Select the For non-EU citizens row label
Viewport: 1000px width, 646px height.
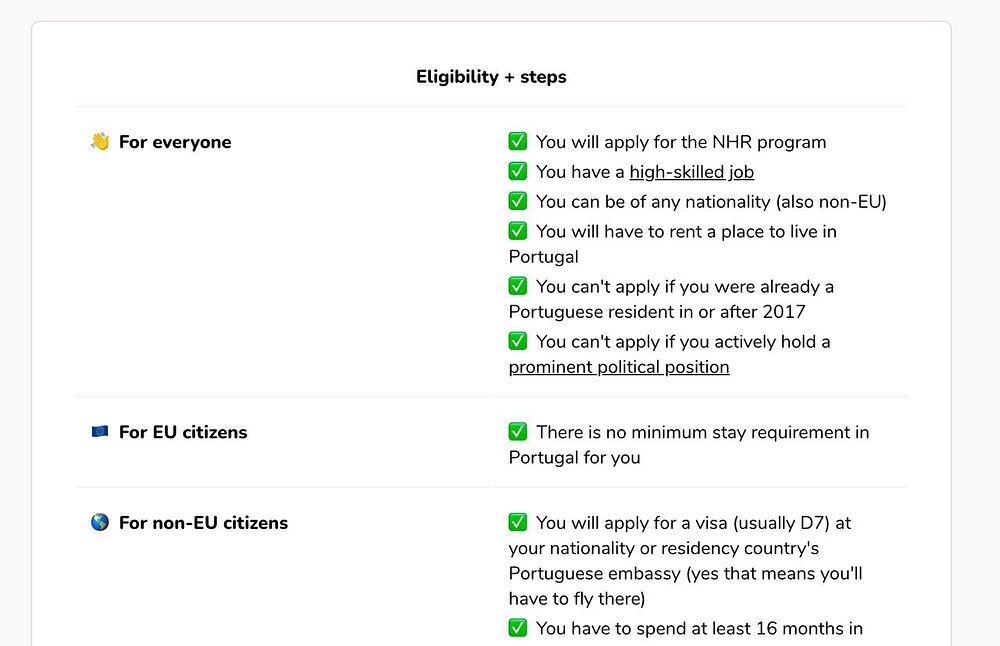click(203, 522)
